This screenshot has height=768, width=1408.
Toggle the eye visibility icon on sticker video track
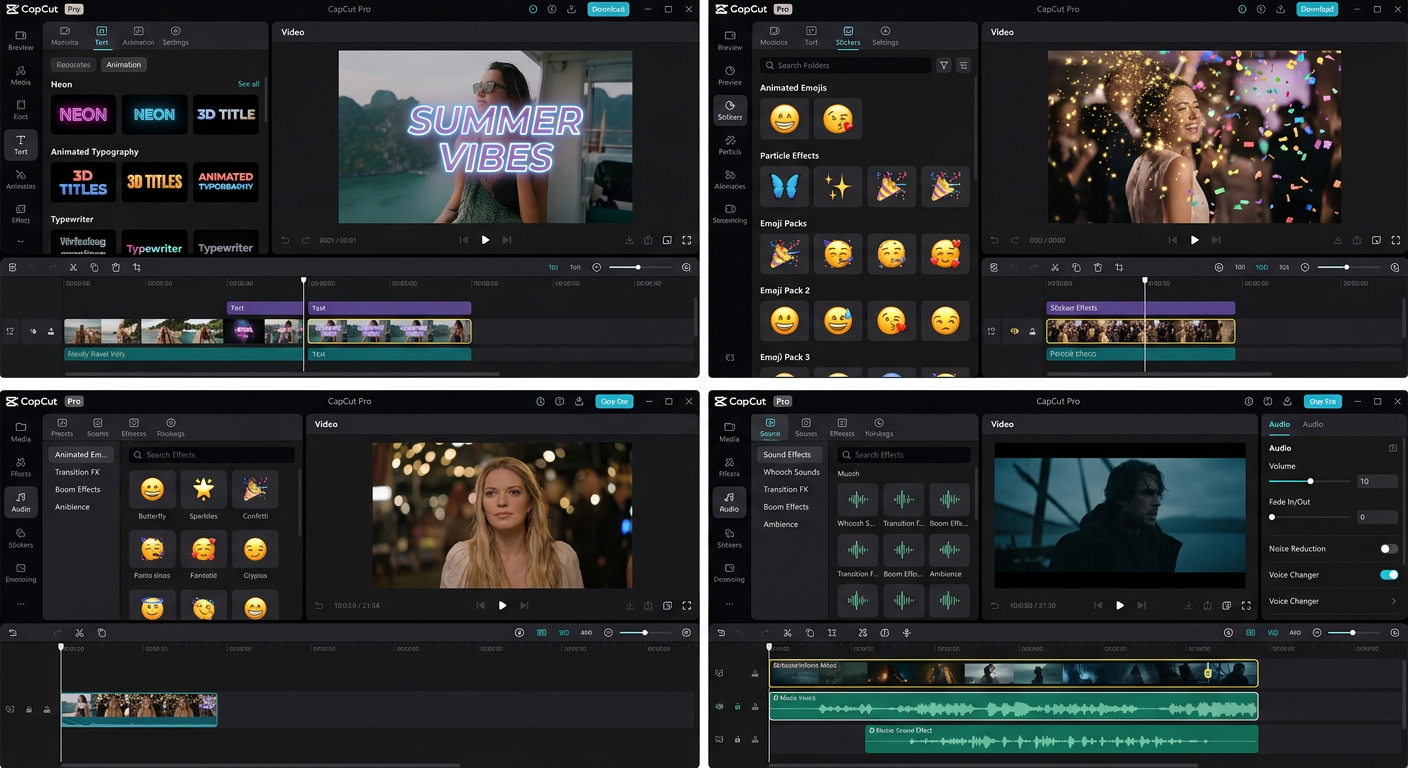(1014, 331)
